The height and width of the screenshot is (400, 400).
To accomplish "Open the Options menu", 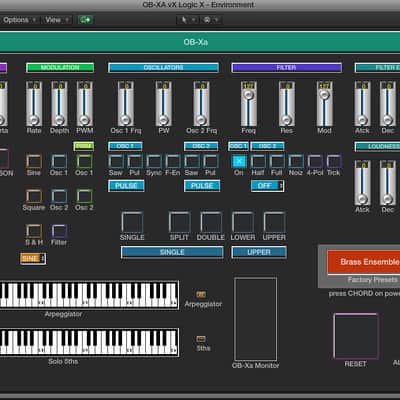I will pyautogui.click(x=19, y=20).
